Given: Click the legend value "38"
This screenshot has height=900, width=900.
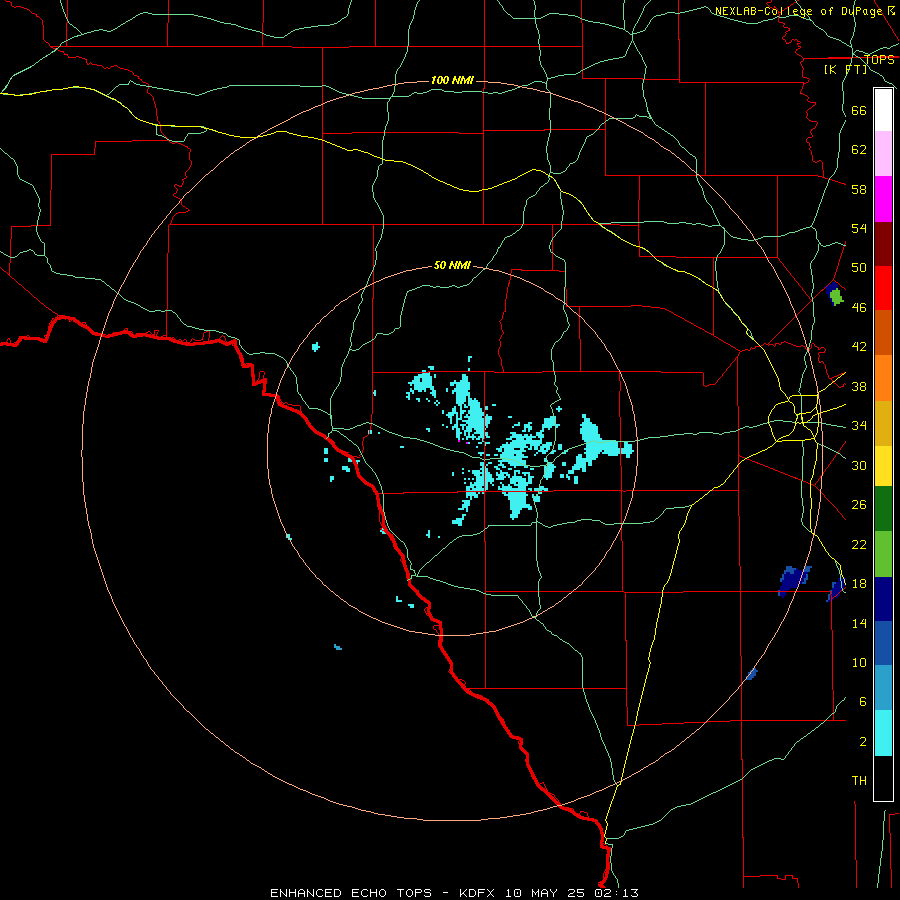Looking at the screenshot, I should point(859,387).
